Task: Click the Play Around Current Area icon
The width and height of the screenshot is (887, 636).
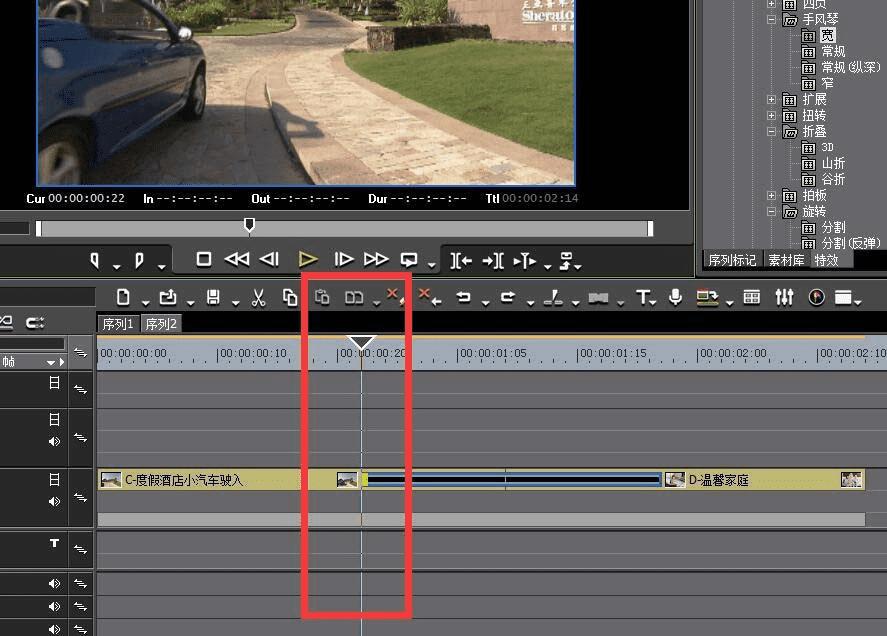Action: click(524, 261)
